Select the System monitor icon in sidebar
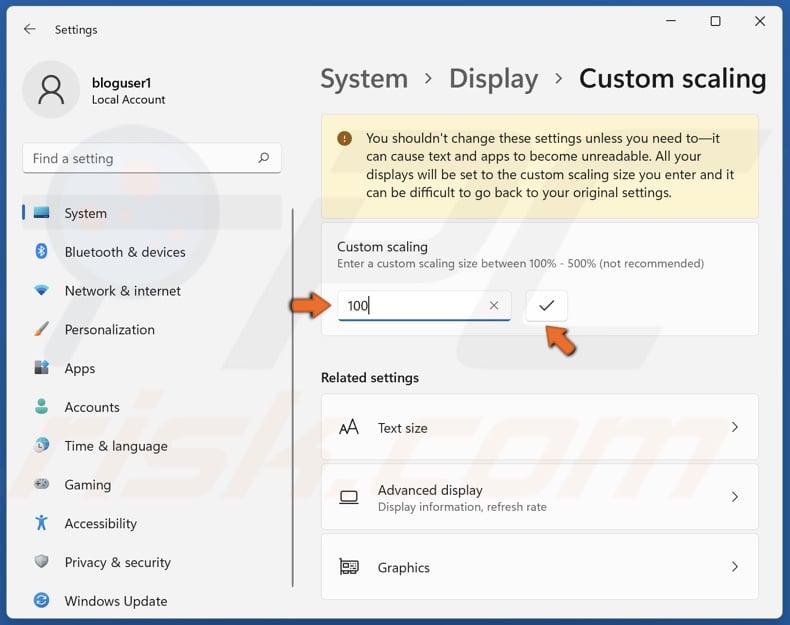The image size is (790, 625). click(41, 213)
